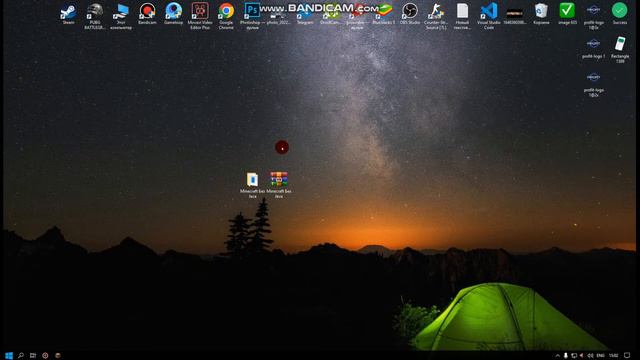Open the new text document (Новый текст...) file

[x=462, y=16]
